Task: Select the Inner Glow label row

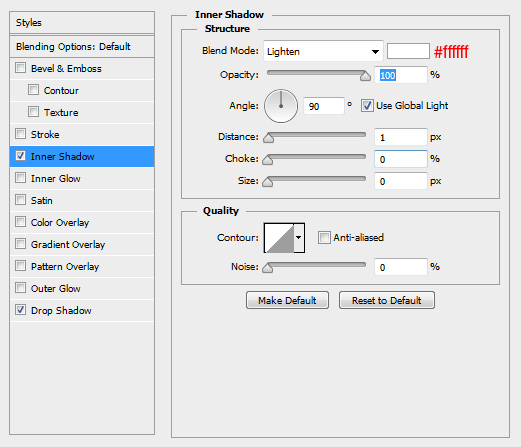Action: pos(82,178)
